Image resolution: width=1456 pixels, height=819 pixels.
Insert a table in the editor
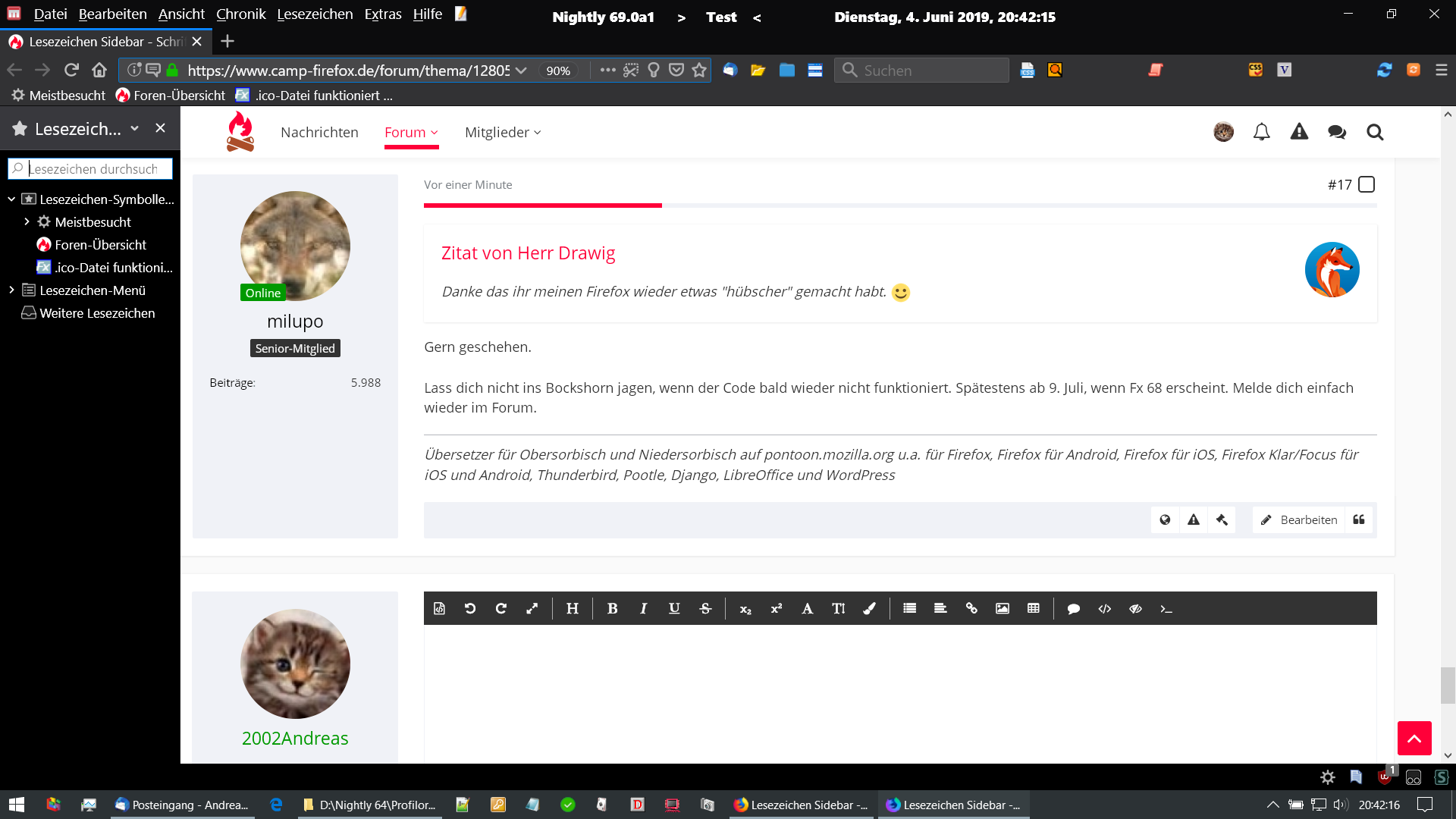coord(1033,608)
